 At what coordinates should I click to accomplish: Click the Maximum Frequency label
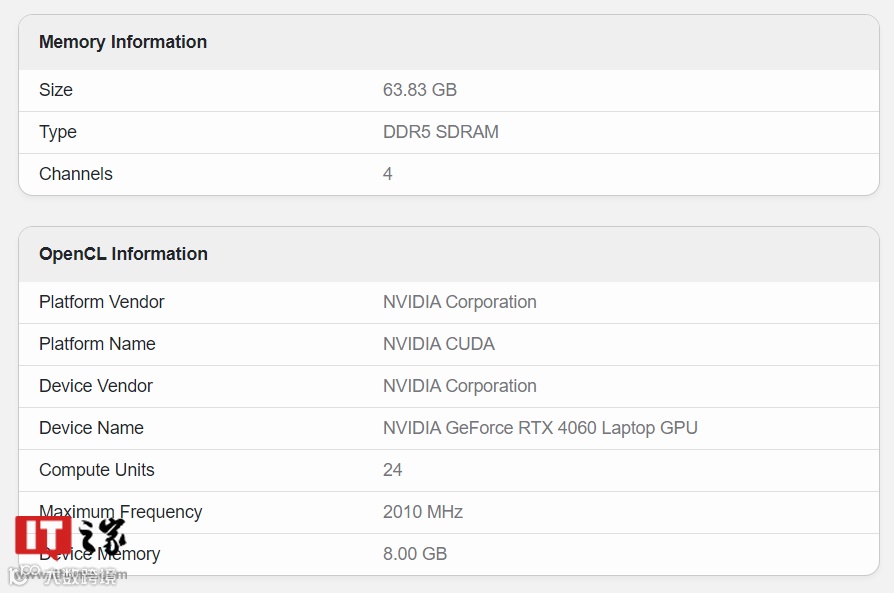120,512
